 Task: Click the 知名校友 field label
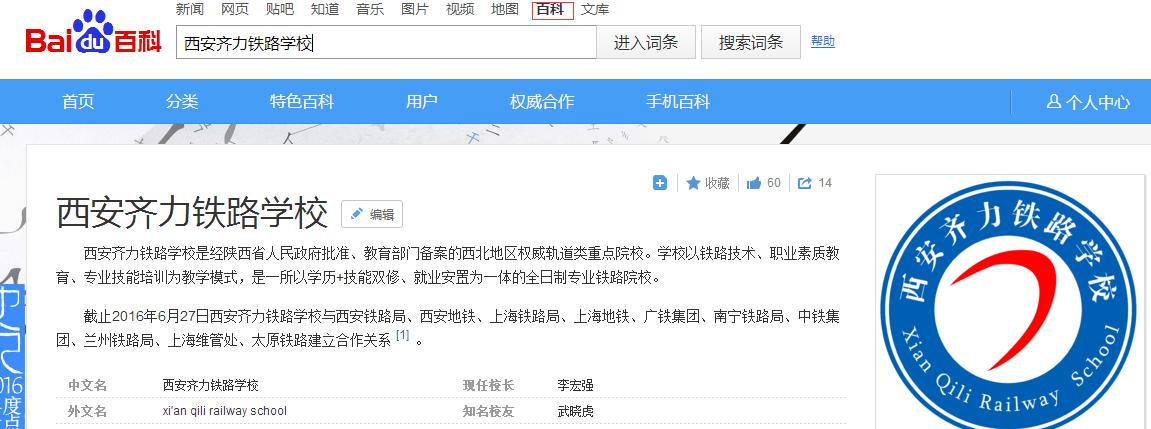pyautogui.click(x=487, y=411)
